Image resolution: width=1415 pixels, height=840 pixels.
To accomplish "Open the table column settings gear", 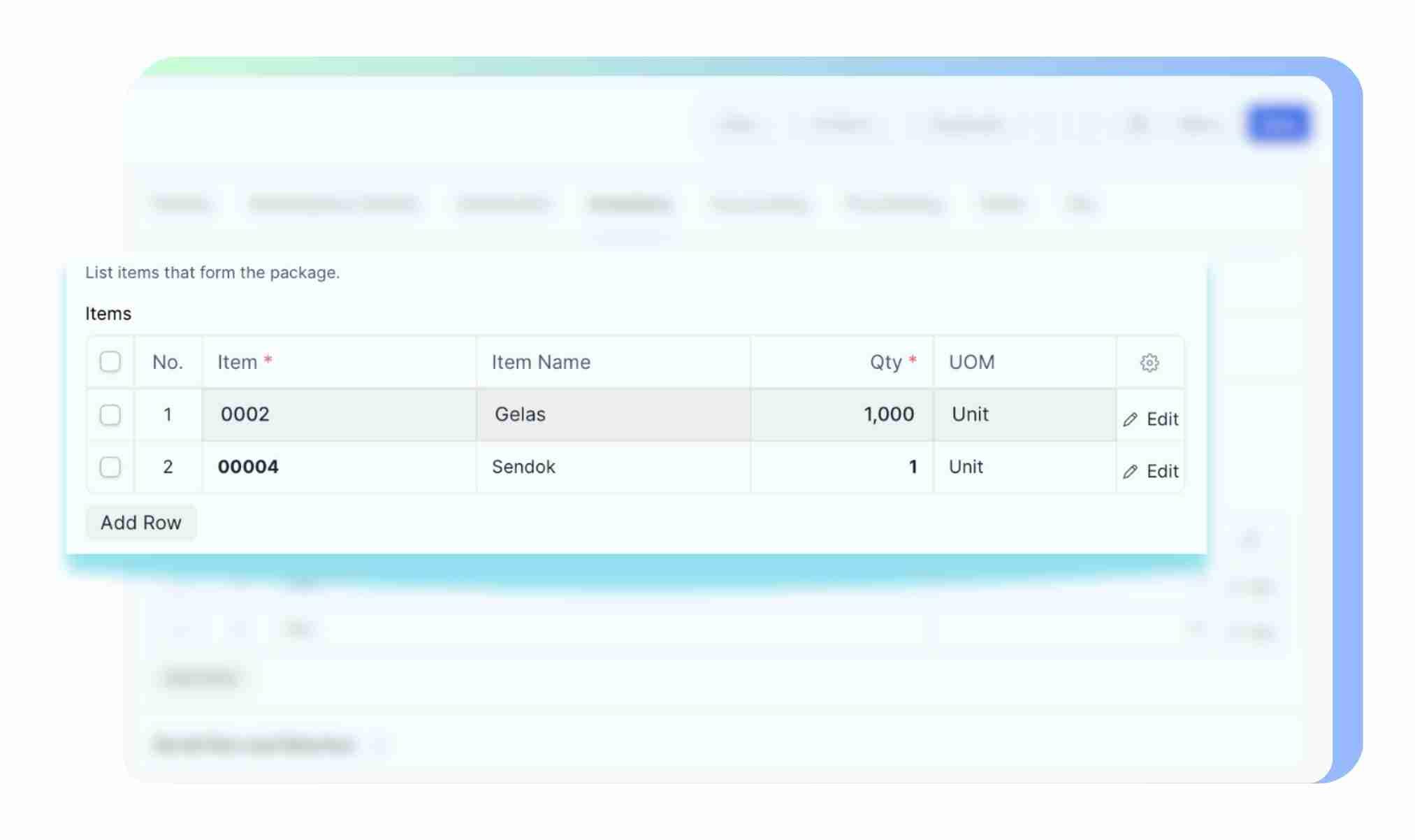I will [x=1149, y=363].
